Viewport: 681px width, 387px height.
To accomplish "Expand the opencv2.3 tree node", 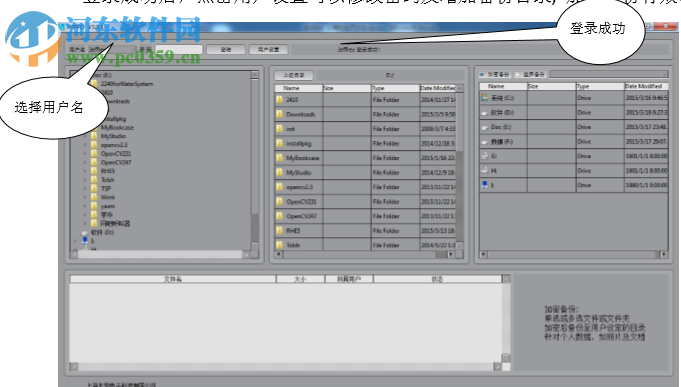I will pos(85,145).
